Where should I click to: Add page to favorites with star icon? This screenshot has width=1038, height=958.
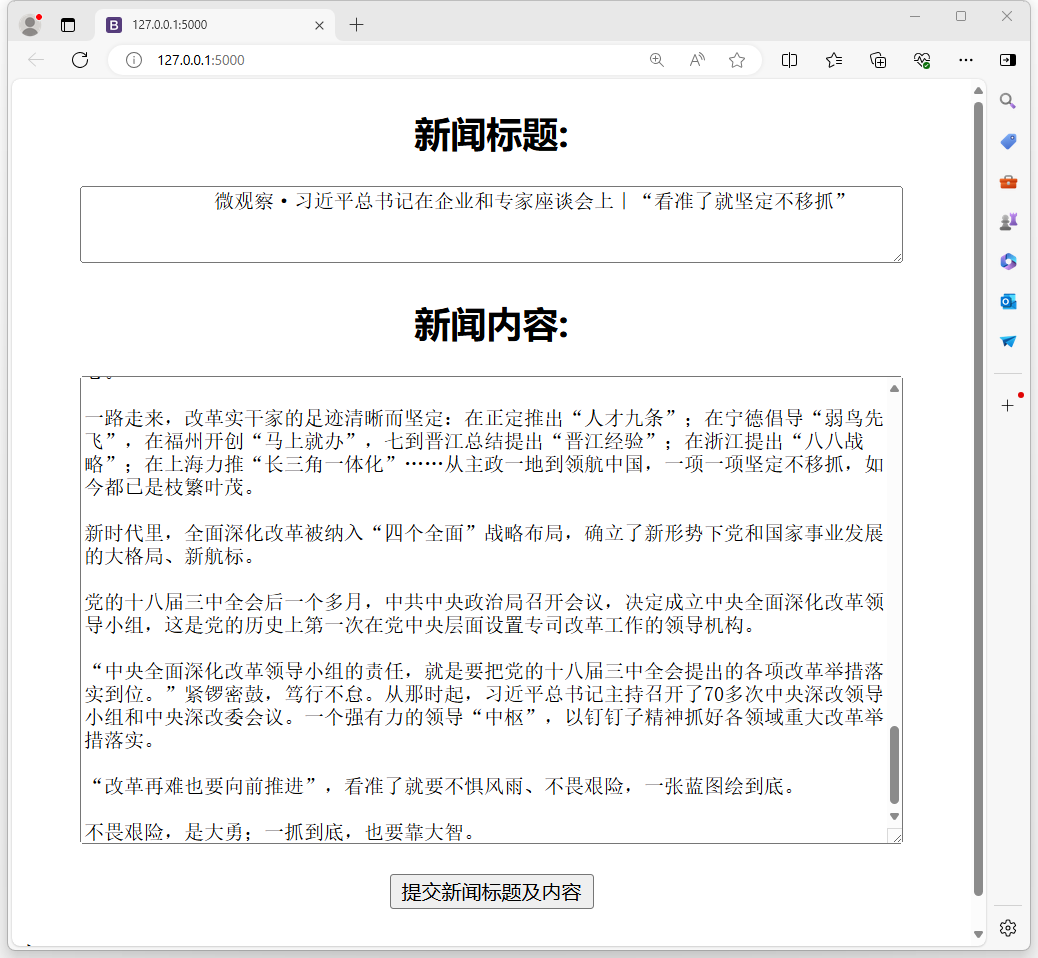[737, 60]
